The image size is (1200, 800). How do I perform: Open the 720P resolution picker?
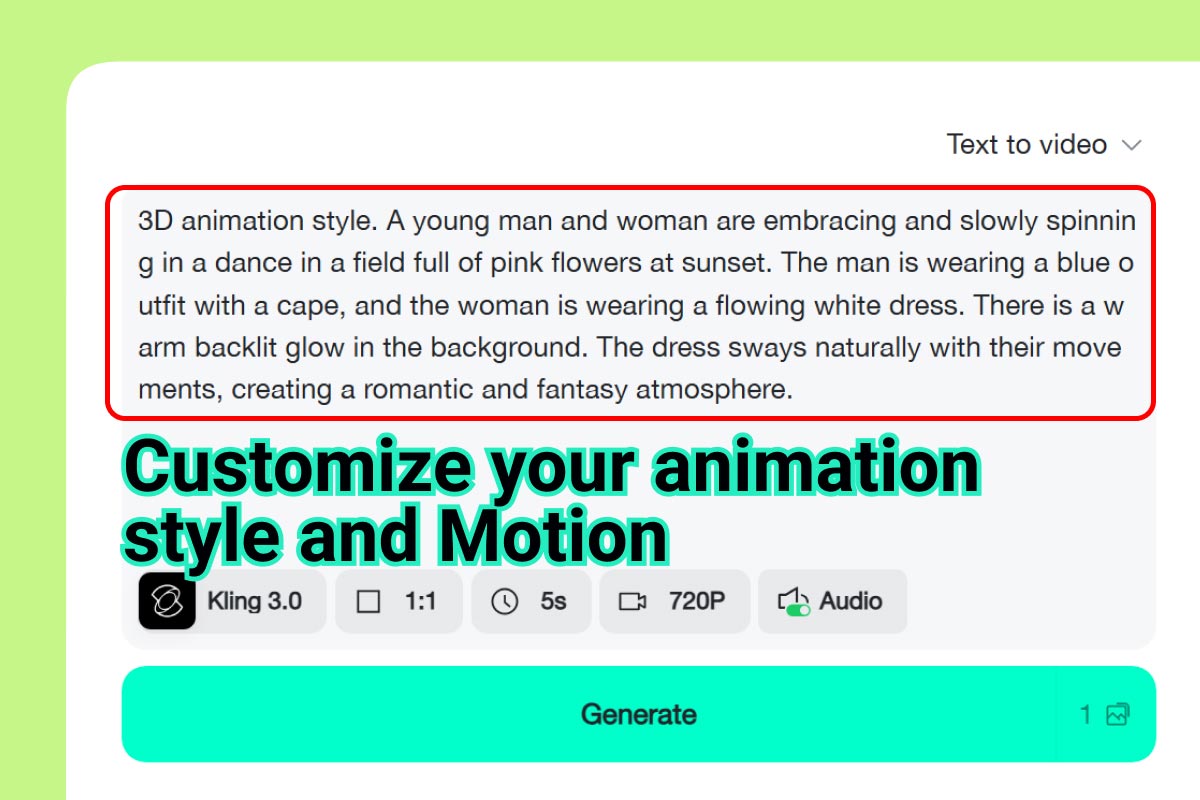click(674, 601)
